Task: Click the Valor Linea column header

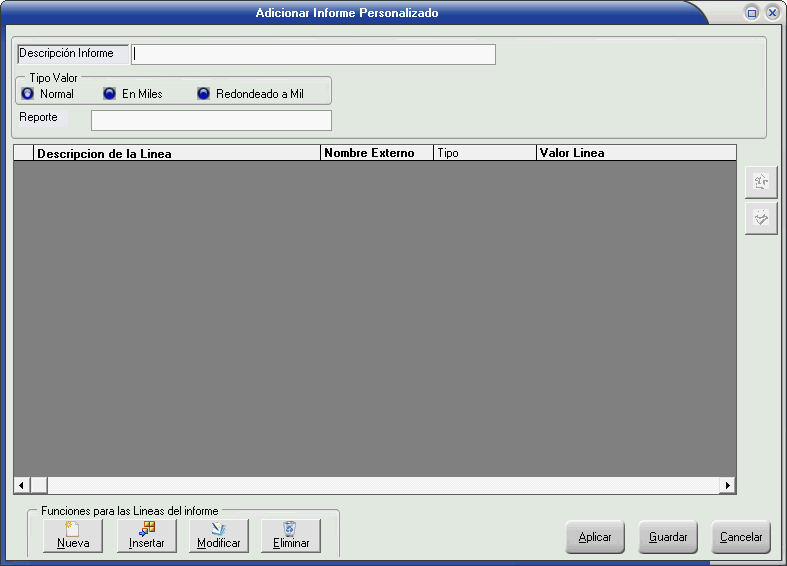Action: pos(634,153)
